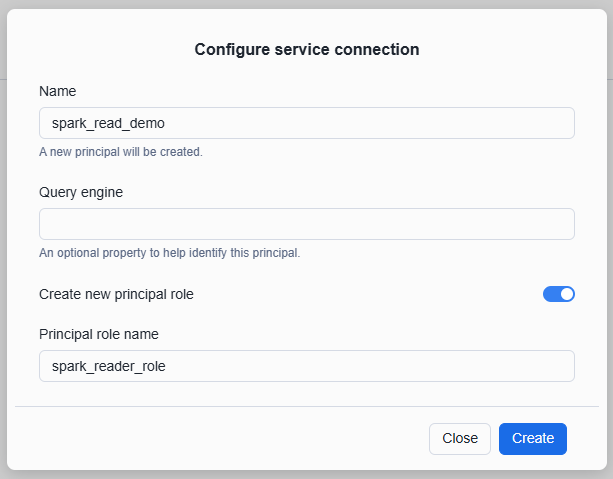Click the divider line above the dialog buttons
The width and height of the screenshot is (613, 479).
[306, 406]
